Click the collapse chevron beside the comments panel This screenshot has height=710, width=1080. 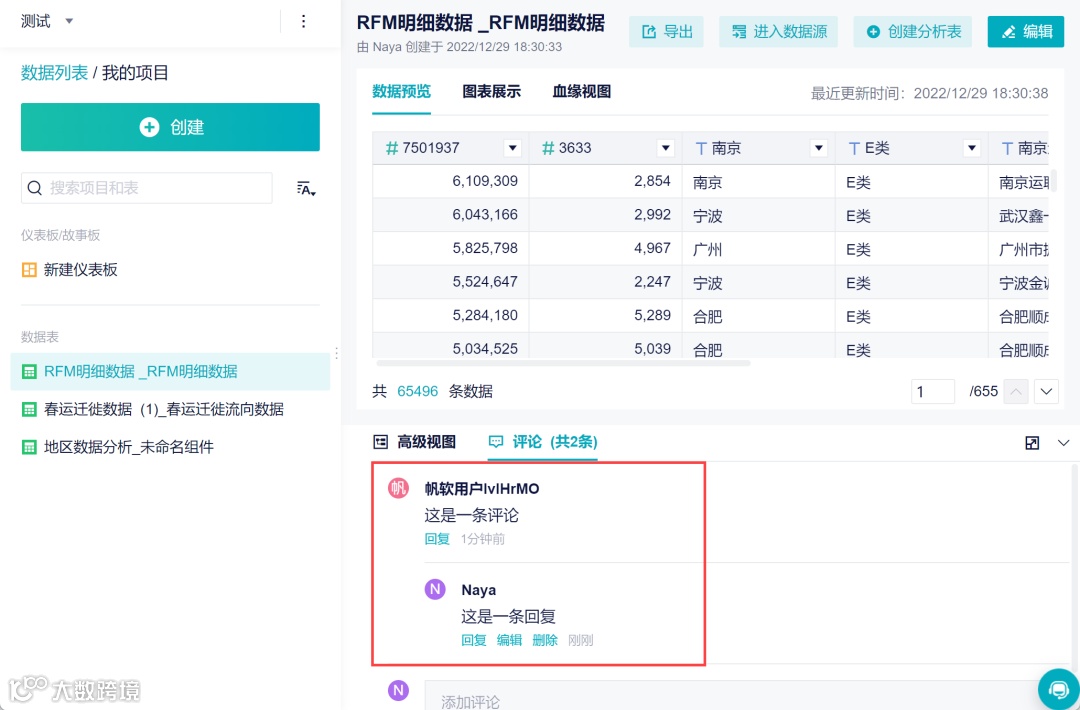click(x=1062, y=442)
